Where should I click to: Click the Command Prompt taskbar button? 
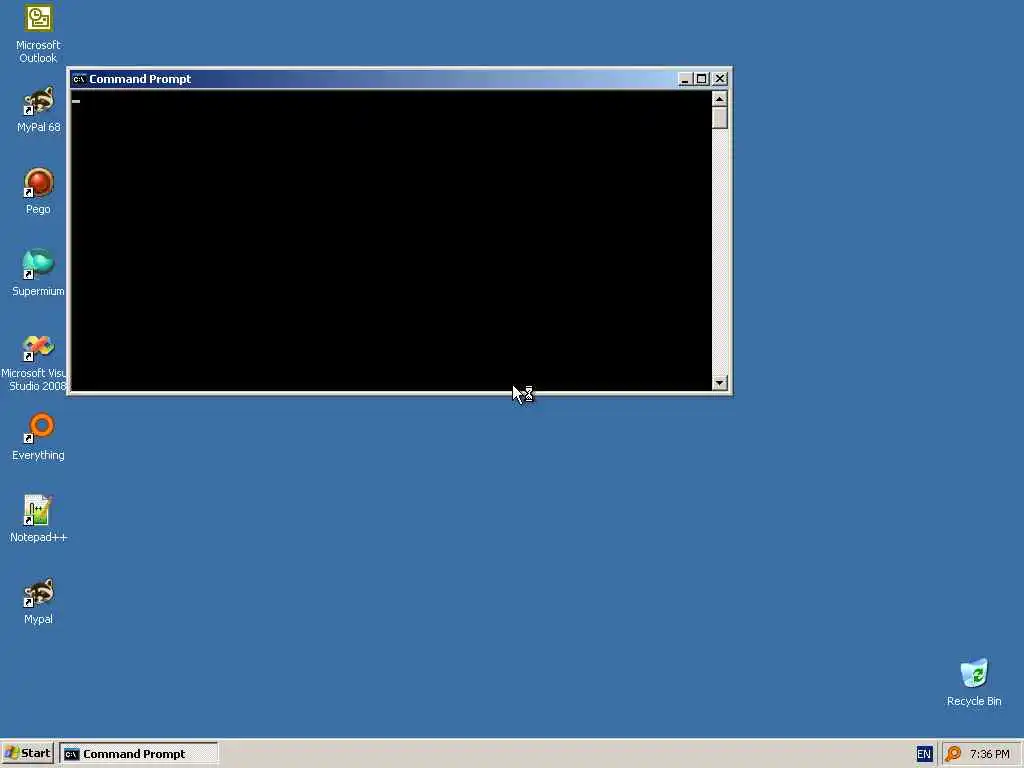click(138, 754)
